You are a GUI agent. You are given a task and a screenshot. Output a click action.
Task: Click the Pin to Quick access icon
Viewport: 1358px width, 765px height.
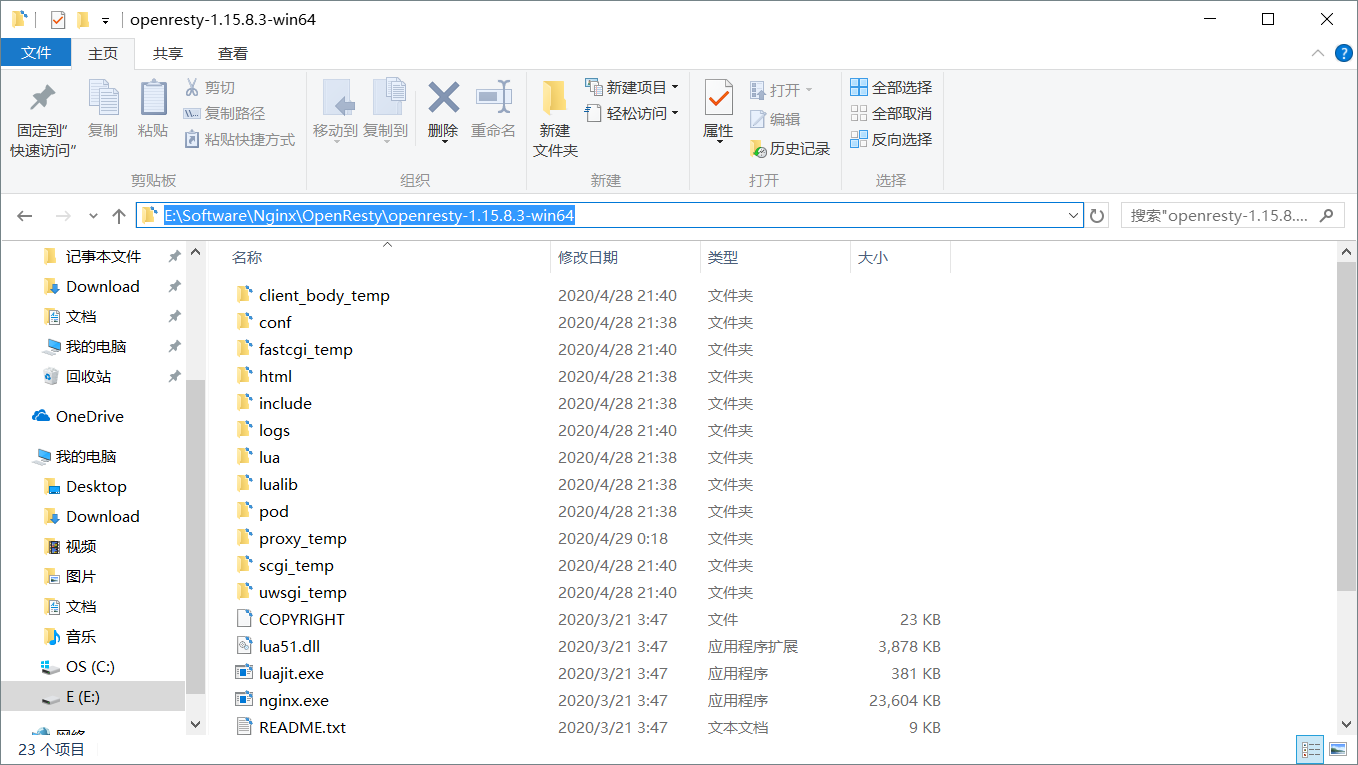[42, 98]
